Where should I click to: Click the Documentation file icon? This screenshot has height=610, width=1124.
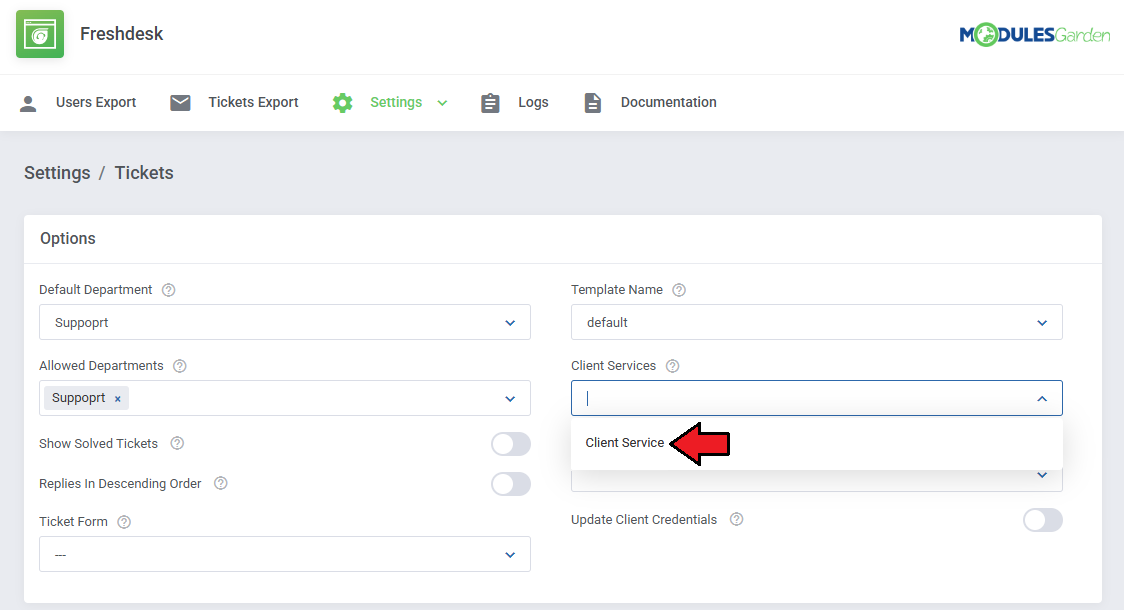(593, 103)
